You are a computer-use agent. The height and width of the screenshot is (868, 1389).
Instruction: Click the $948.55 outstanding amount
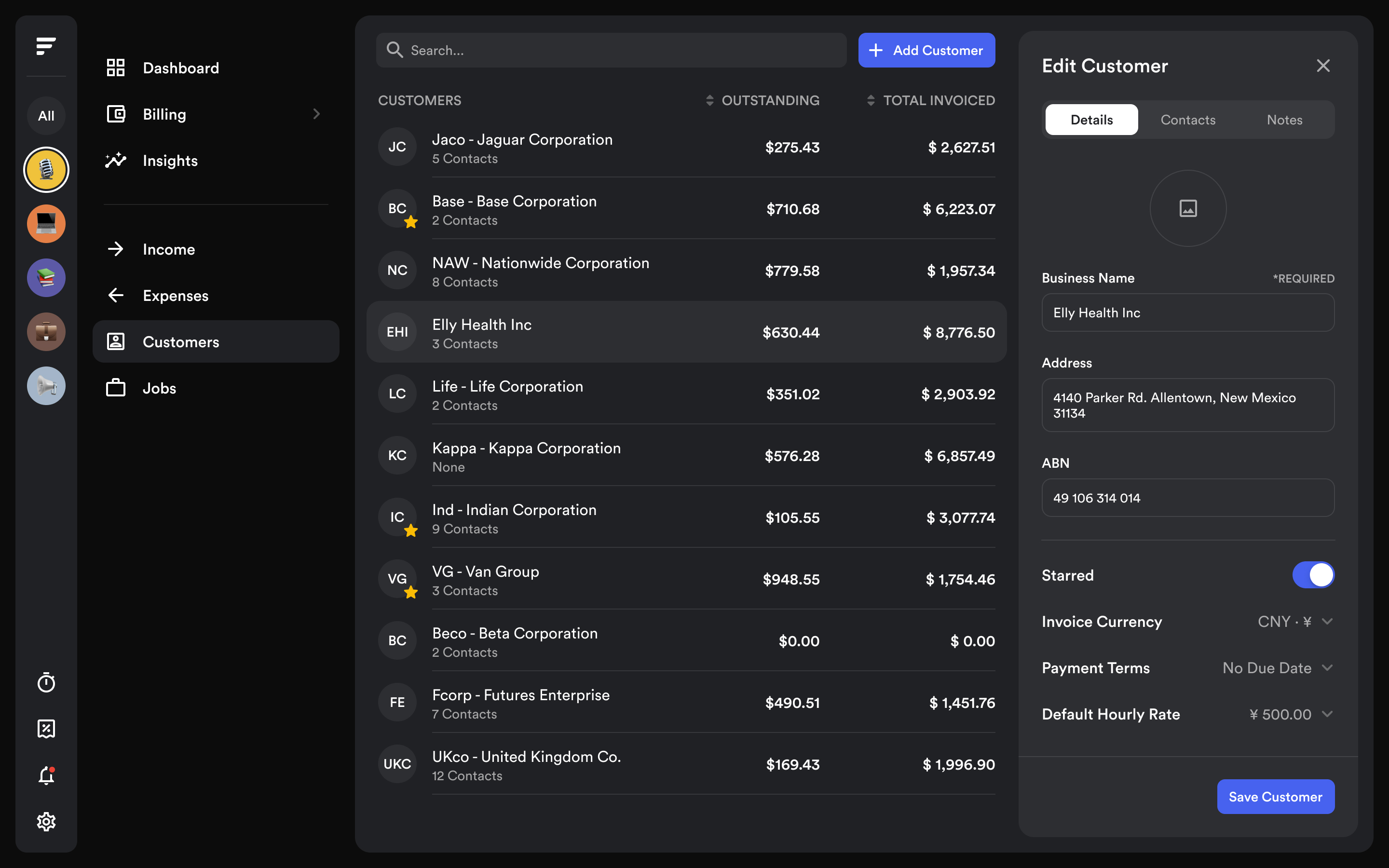coord(791,579)
